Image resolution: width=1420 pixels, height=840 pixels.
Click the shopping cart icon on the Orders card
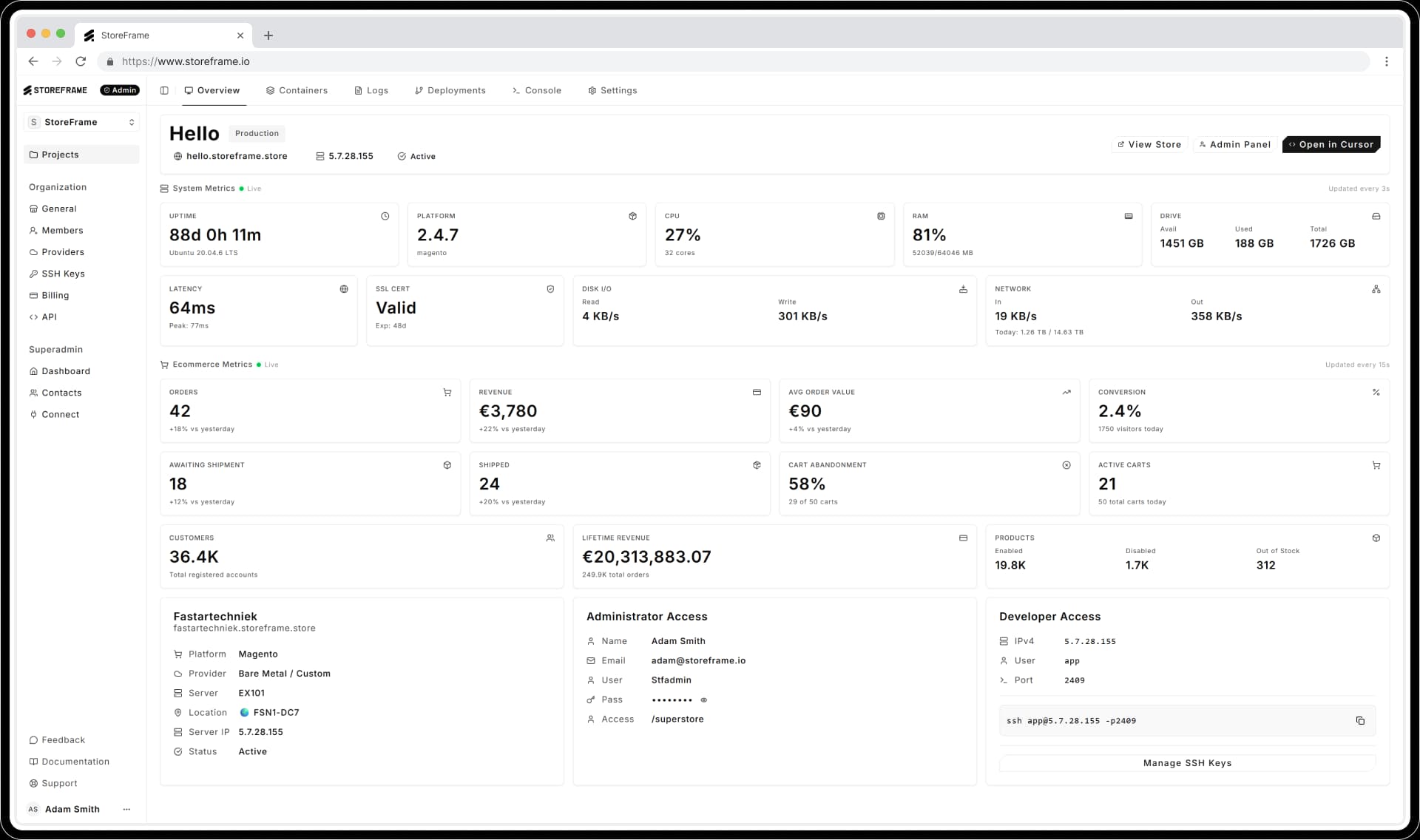coord(447,392)
